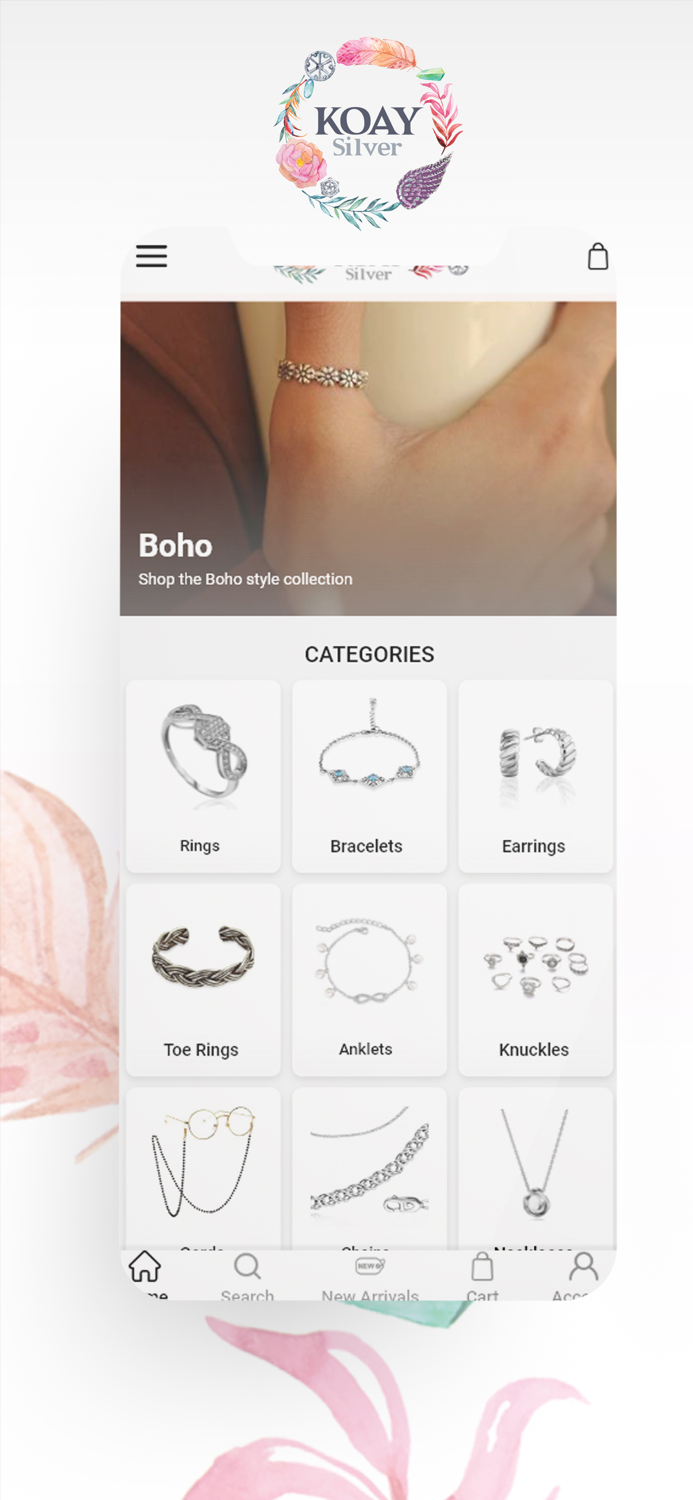Open the Anklets category
The height and width of the screenshot is (1500, 693).
click(x=369, y=980)
